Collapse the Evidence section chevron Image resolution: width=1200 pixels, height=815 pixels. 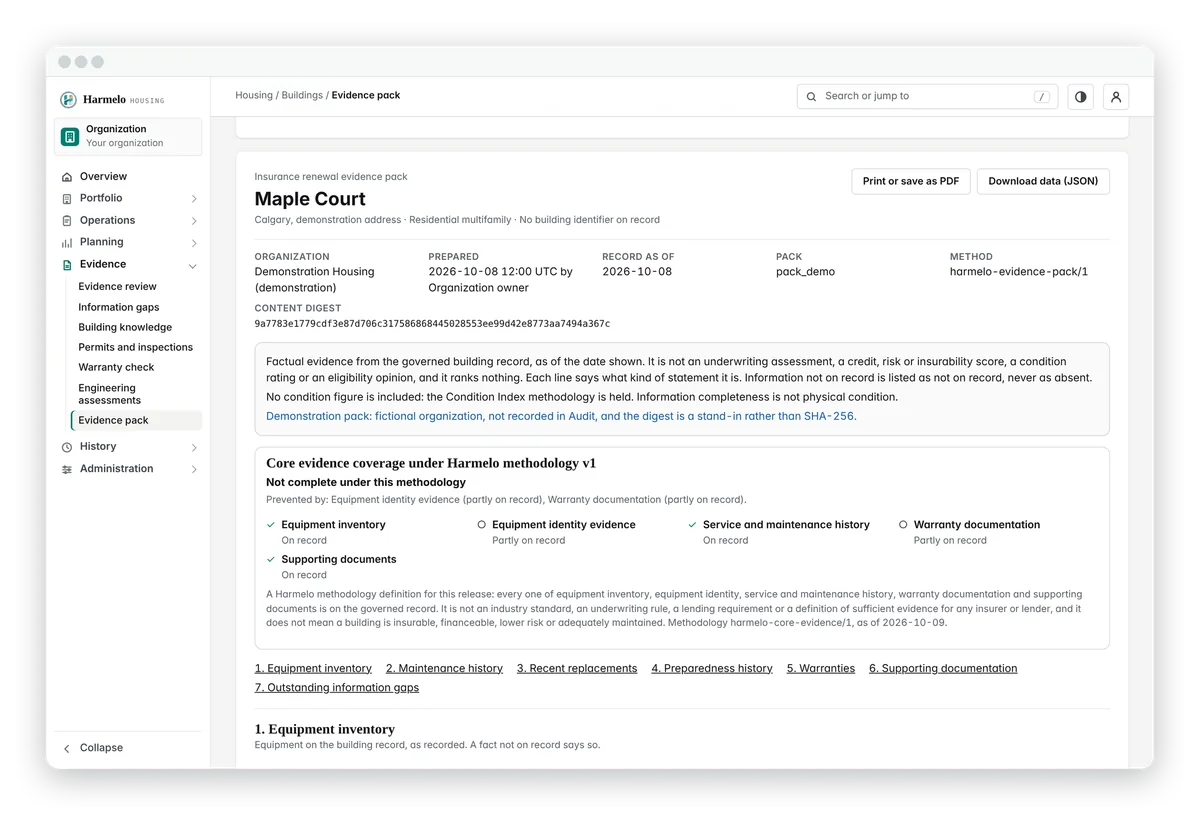pos(193,266)
